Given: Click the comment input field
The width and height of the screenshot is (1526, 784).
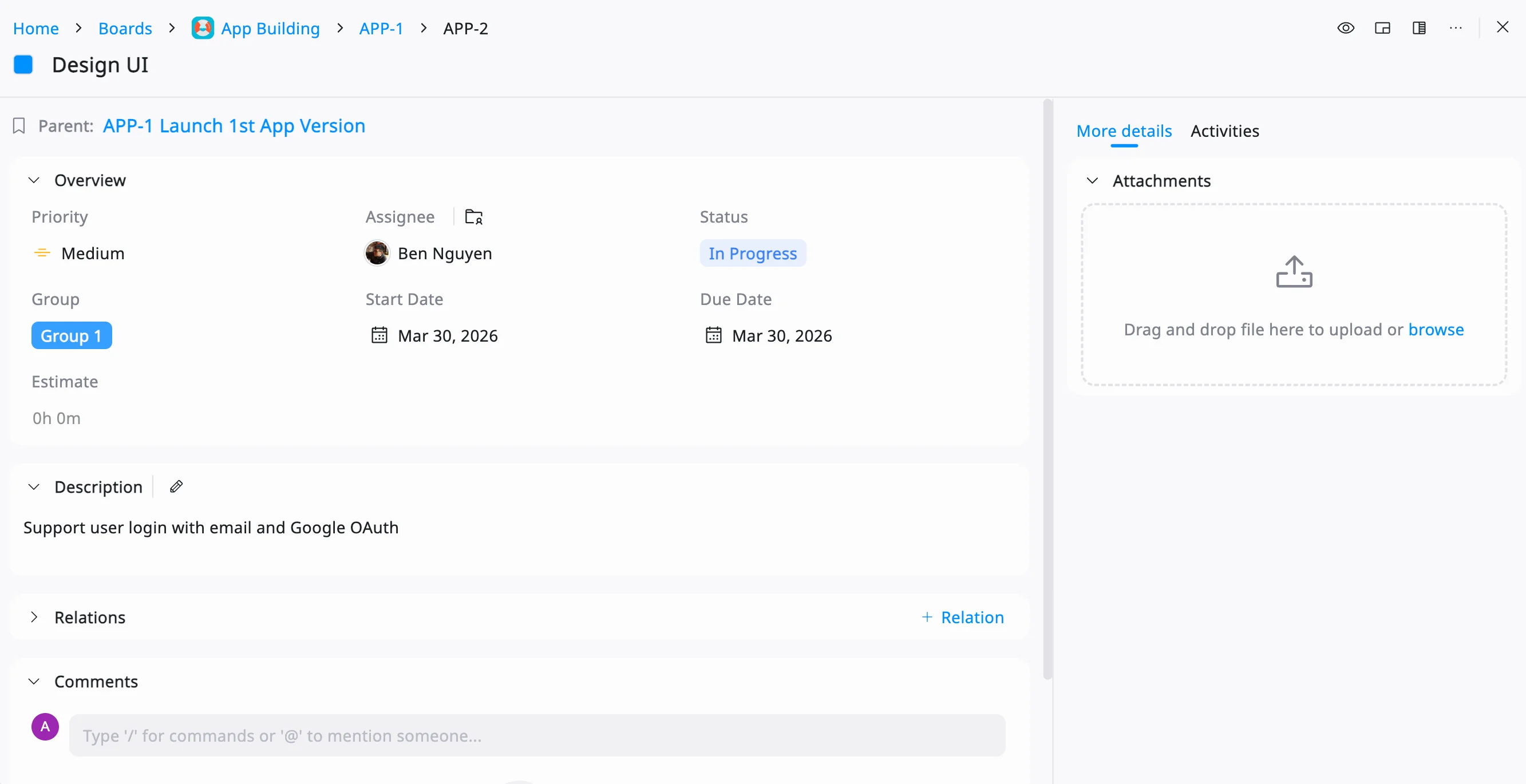Looking at the screenshot, I should [x=537, y=735].
